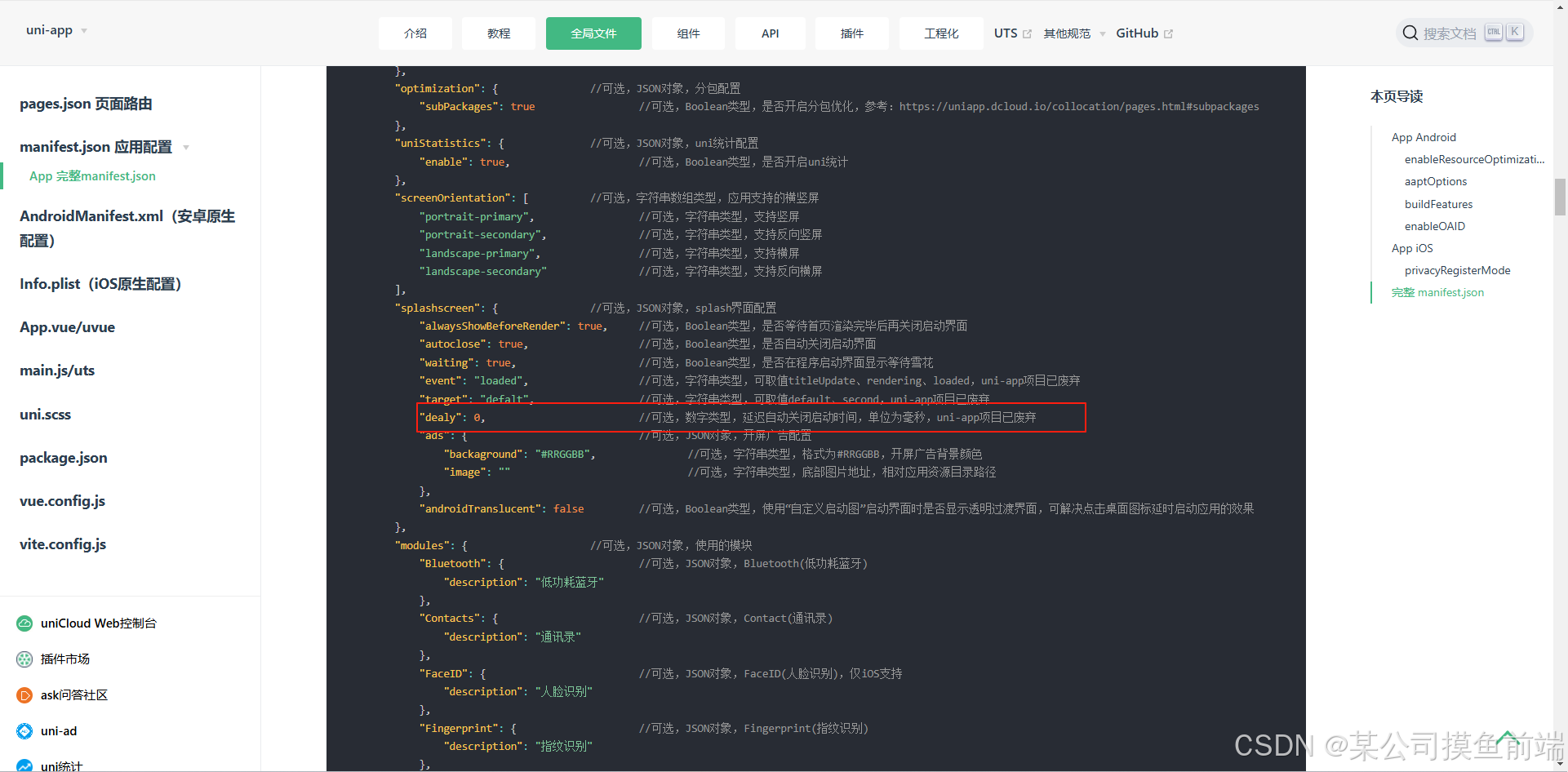
Task: Go to the 组件 tab
Action: tap(688, 33)
